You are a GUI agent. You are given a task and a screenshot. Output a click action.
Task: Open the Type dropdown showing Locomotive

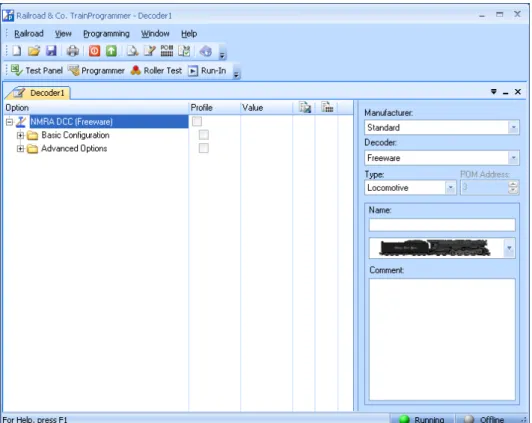click(450, 188)
